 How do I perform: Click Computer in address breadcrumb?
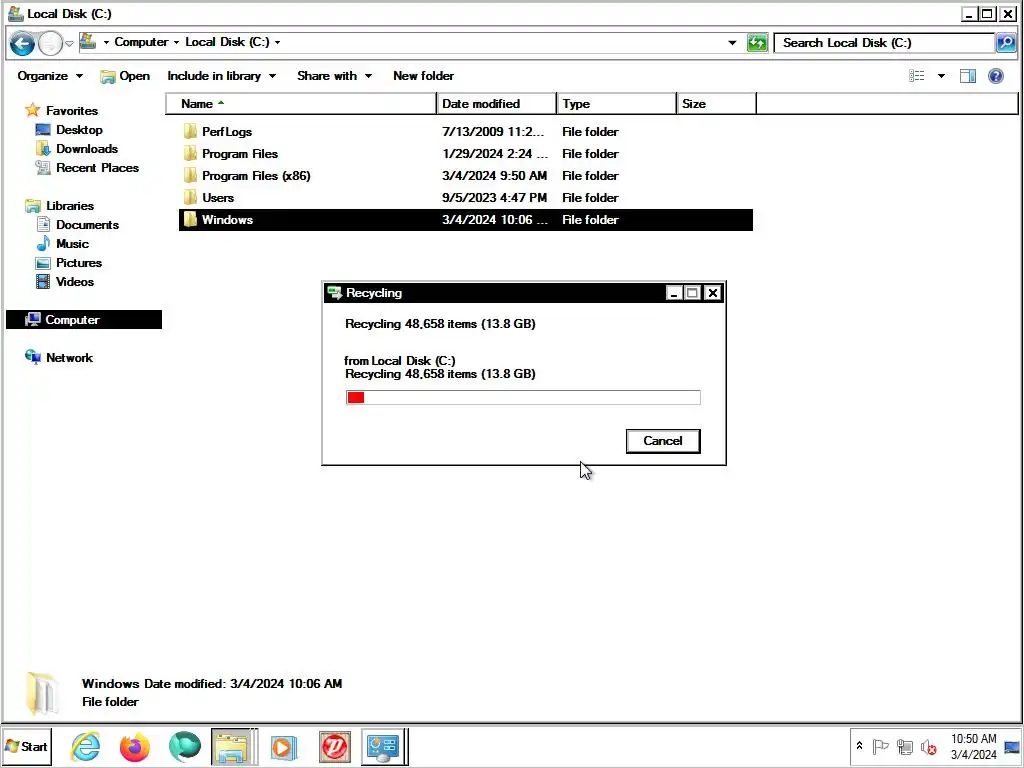coord(141,42)
